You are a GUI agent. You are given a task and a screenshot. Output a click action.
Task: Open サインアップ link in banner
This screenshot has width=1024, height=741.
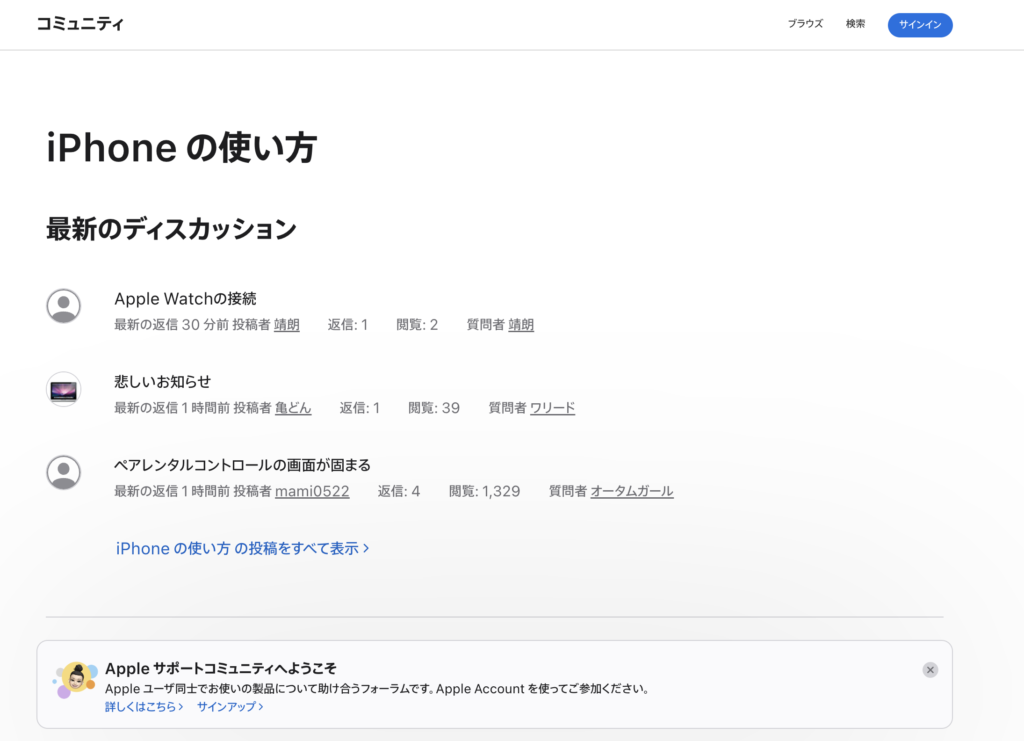(x=230, y=706)
